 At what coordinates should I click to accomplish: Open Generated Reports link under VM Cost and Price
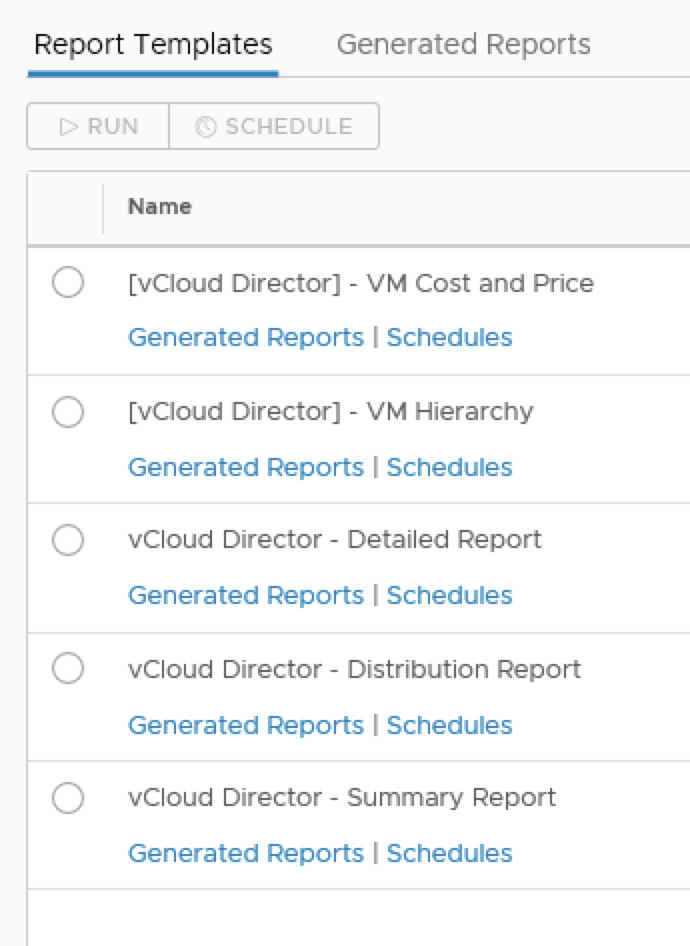pos(246,337)
